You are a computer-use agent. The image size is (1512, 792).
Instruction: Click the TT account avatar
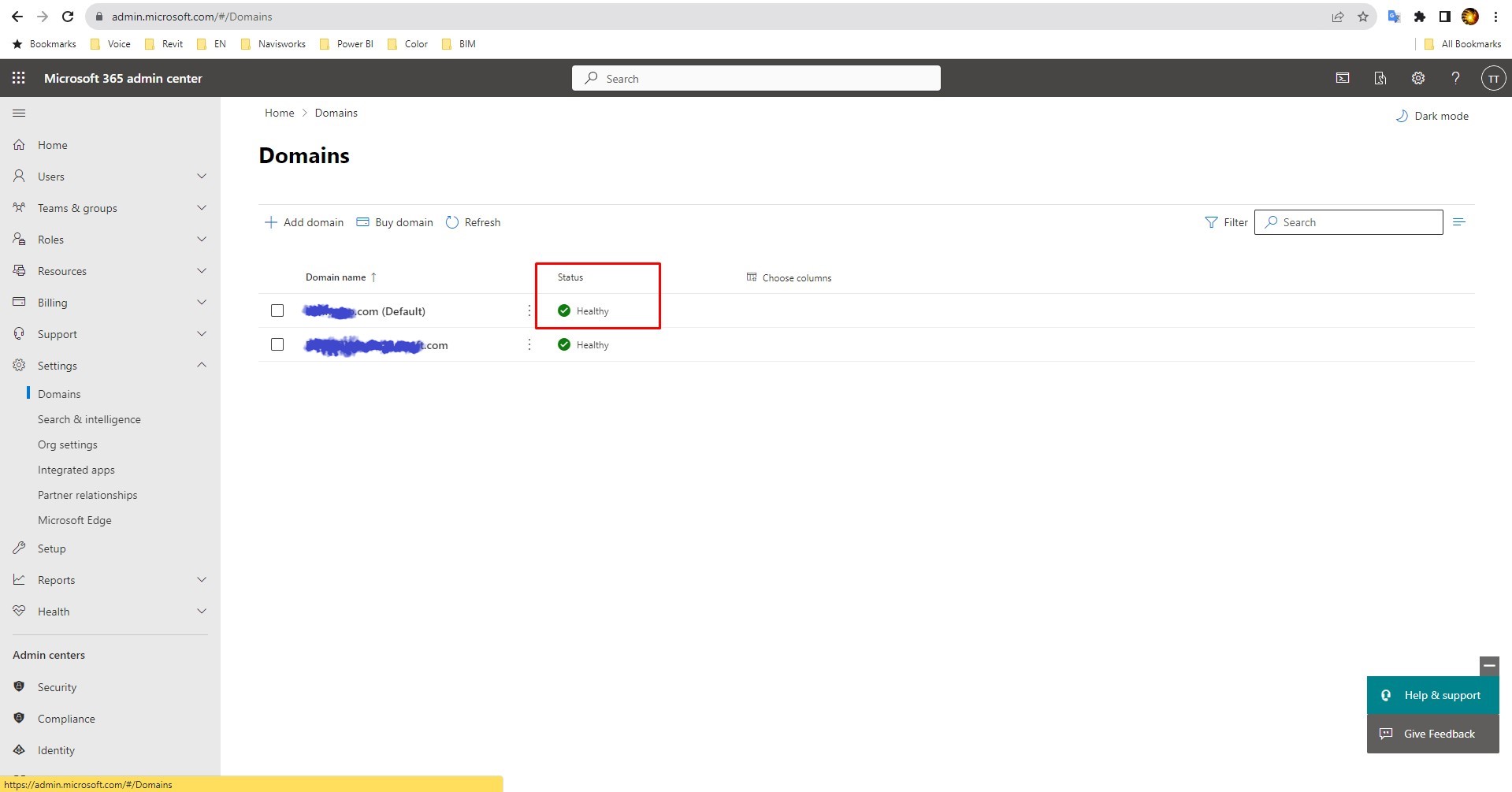1492,78
